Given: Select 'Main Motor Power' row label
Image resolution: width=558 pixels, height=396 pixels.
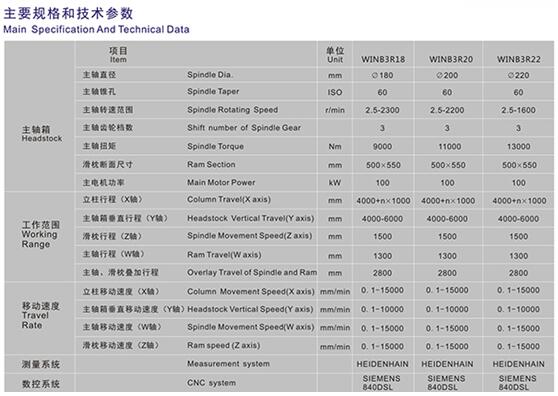Looking at the screenshot, I should 221,183.
